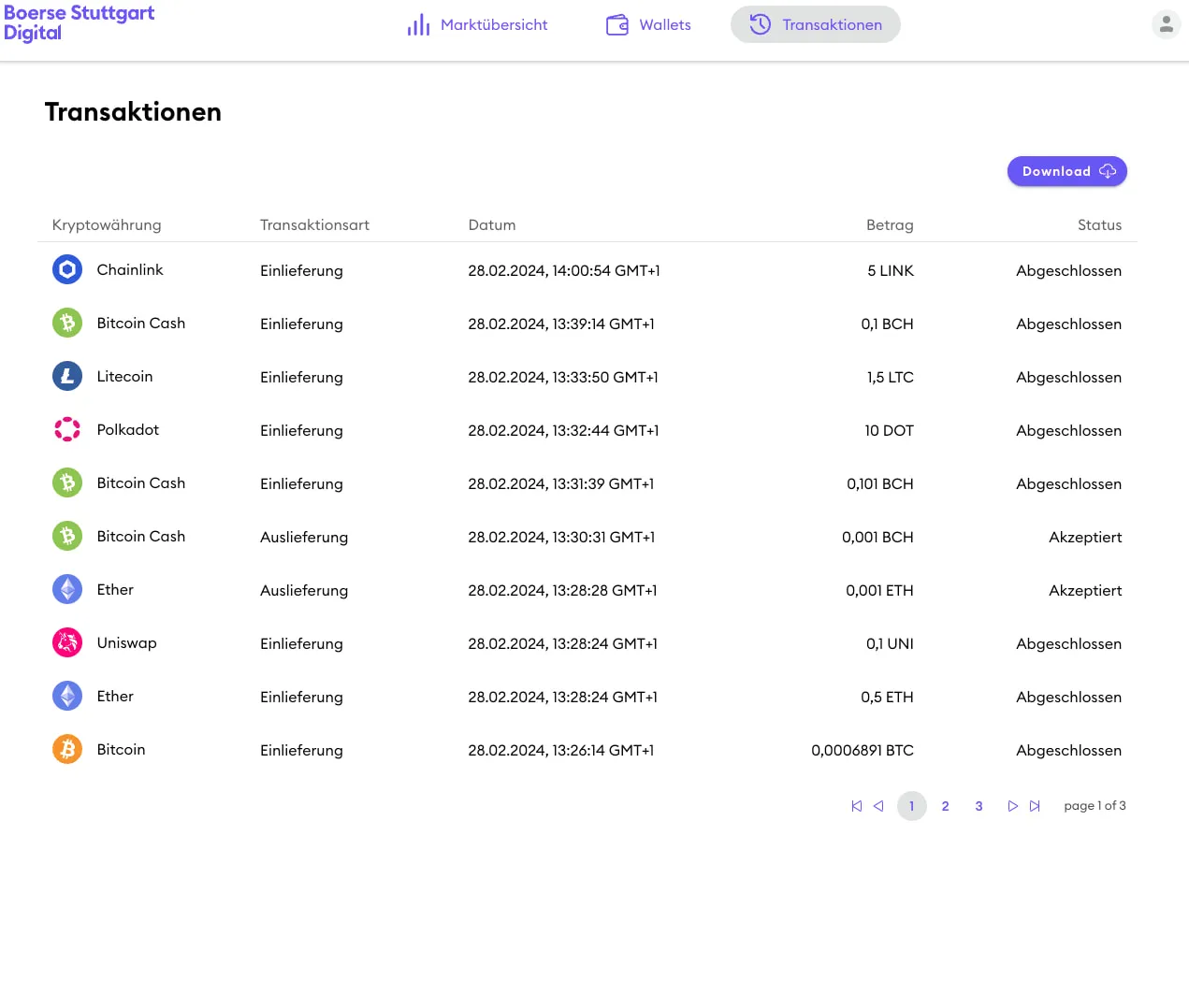Click the Boerse Stuttgart Digital logo

[79, 23]
